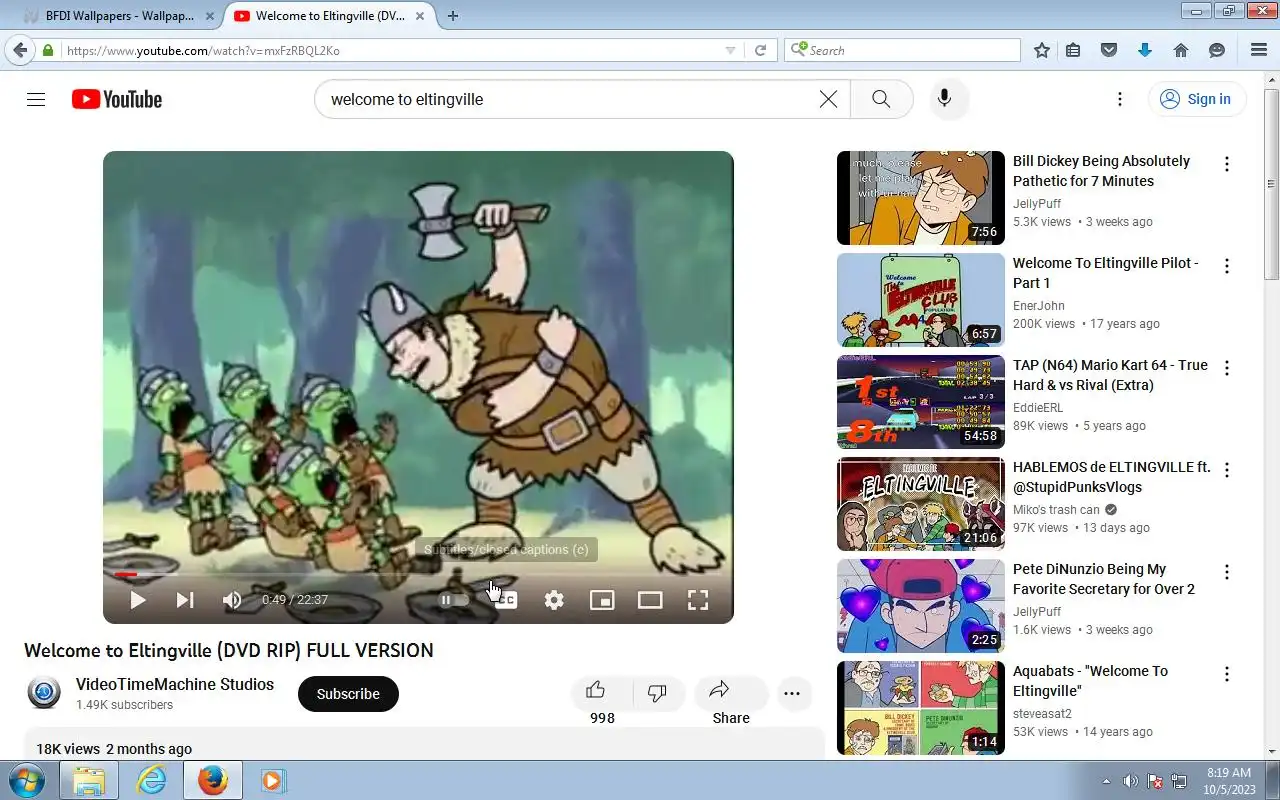Mute the video volume
Image resolution: width=1280 pixels, height=800 pixels.
(232, 600)
